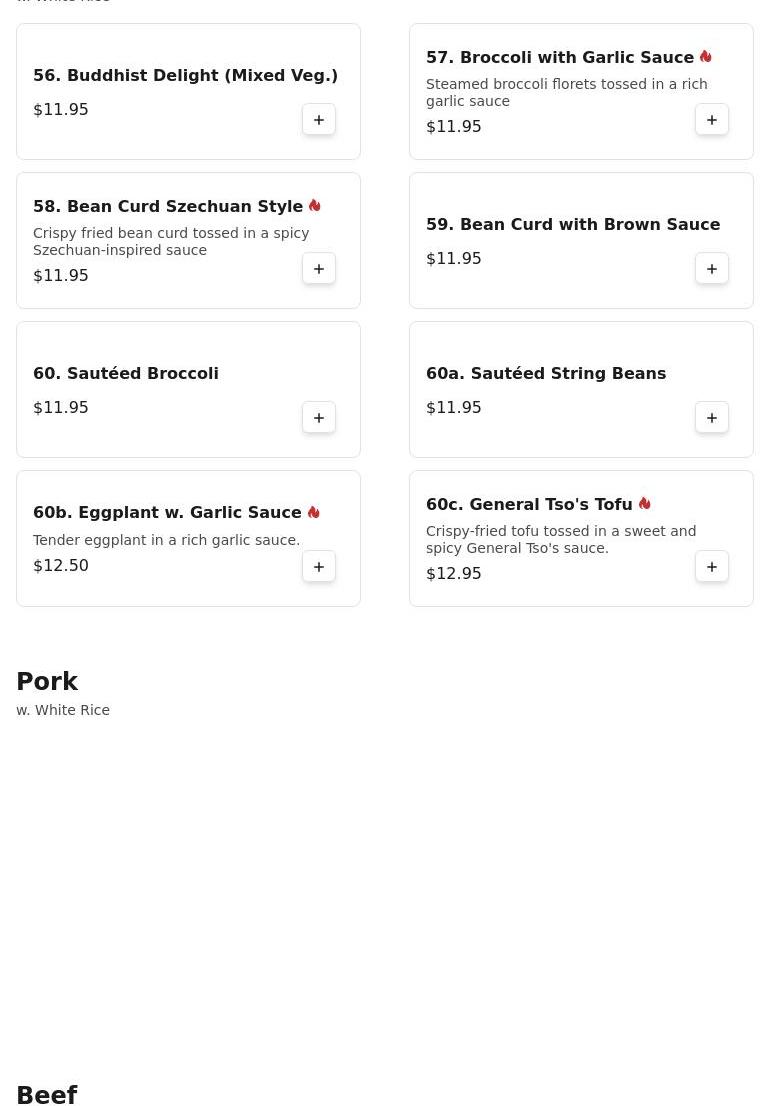Viewport: 770px width, 1106px height.
Task: Click the spicy flame icon beside Bean Curd Szechuan Style
Action: 314,205
